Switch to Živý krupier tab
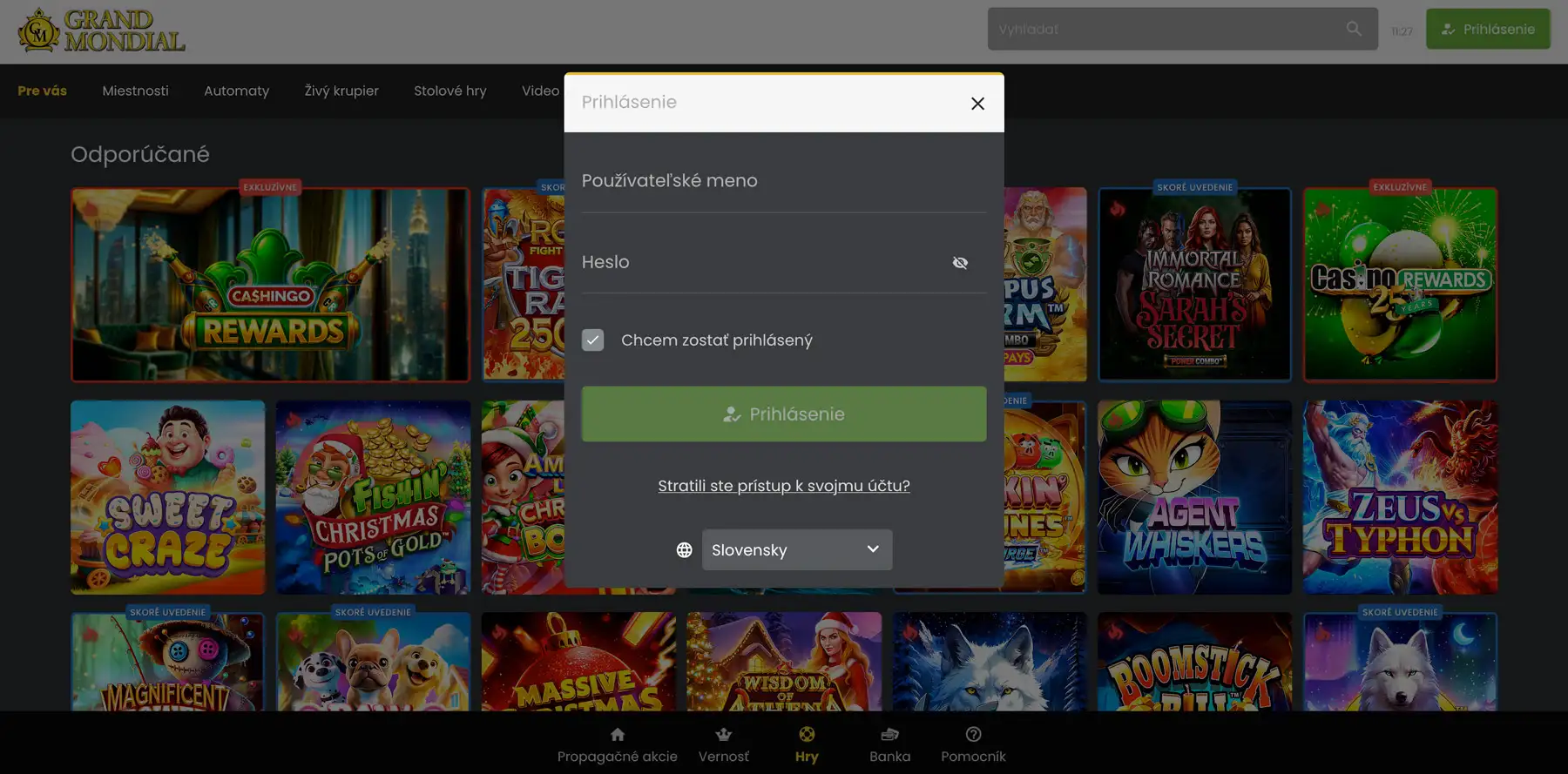This screenshot has width=1568, height=774. click(341, 91)
